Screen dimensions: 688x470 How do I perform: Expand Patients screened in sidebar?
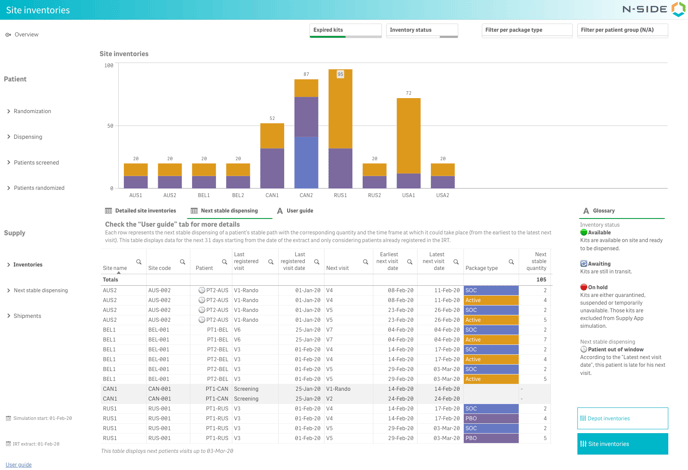click(34, 162)
